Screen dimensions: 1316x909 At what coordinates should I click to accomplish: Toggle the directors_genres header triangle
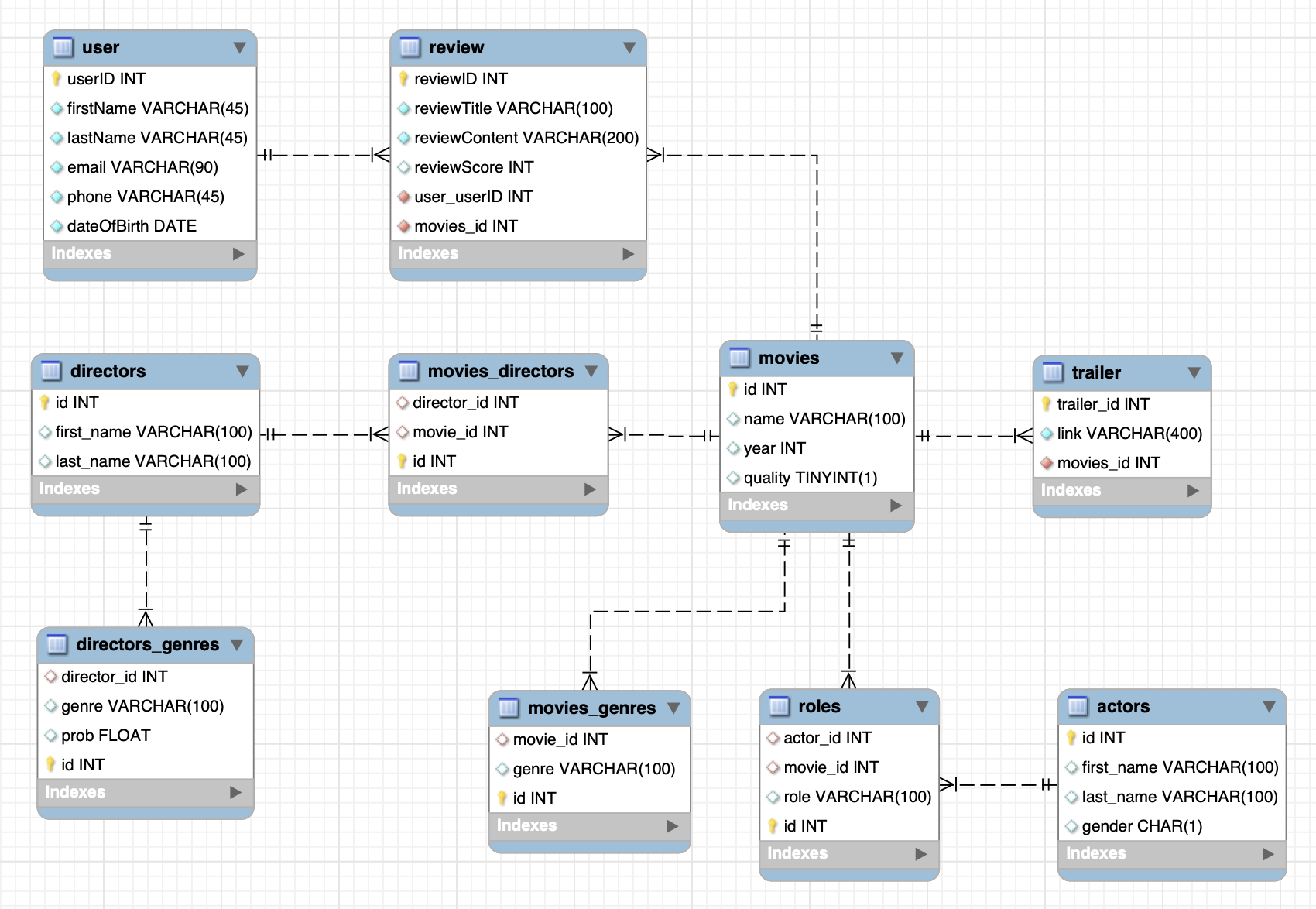coord(238,644)
